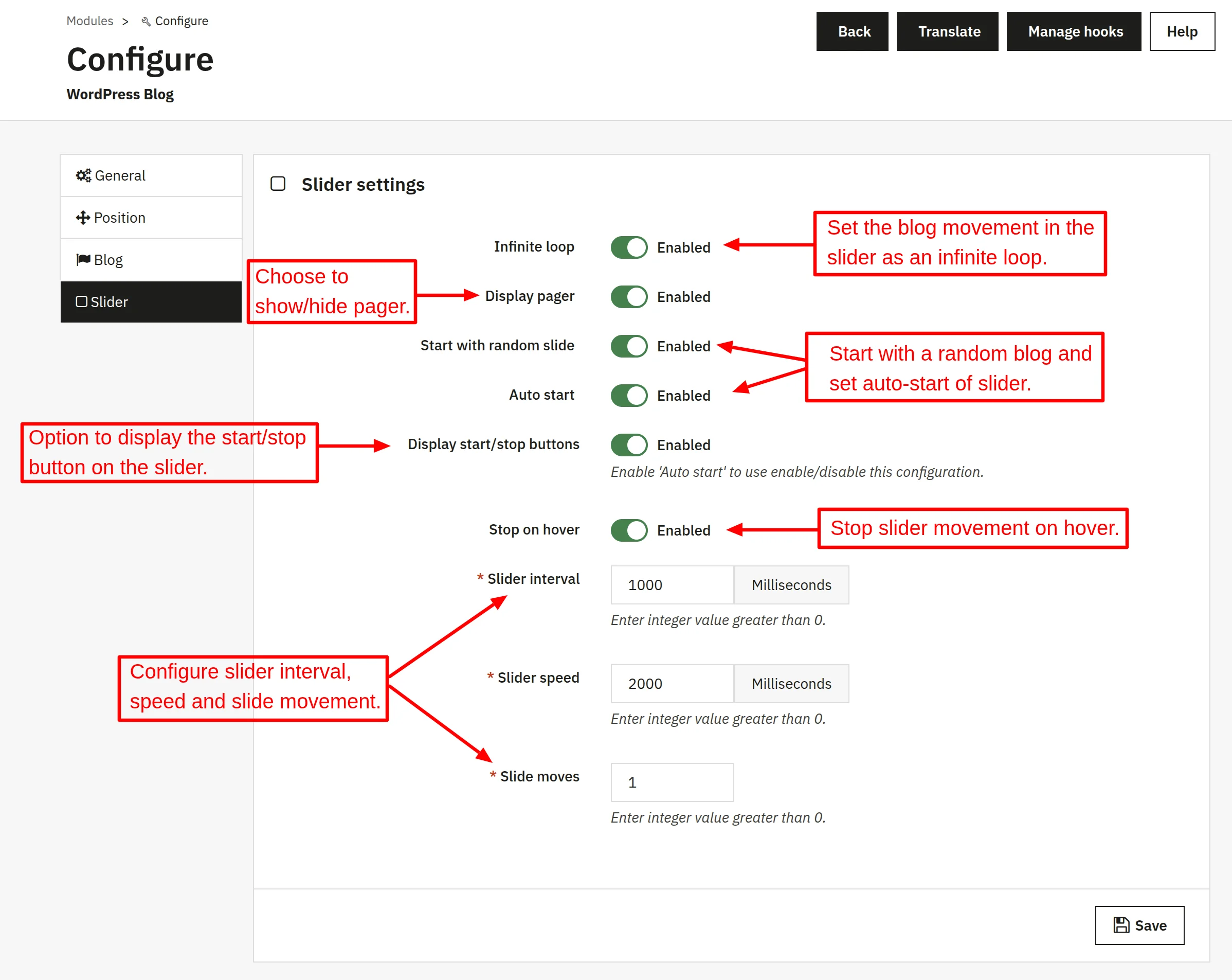Click the Auto start label
1232x980 pixels.
[541, 395]
